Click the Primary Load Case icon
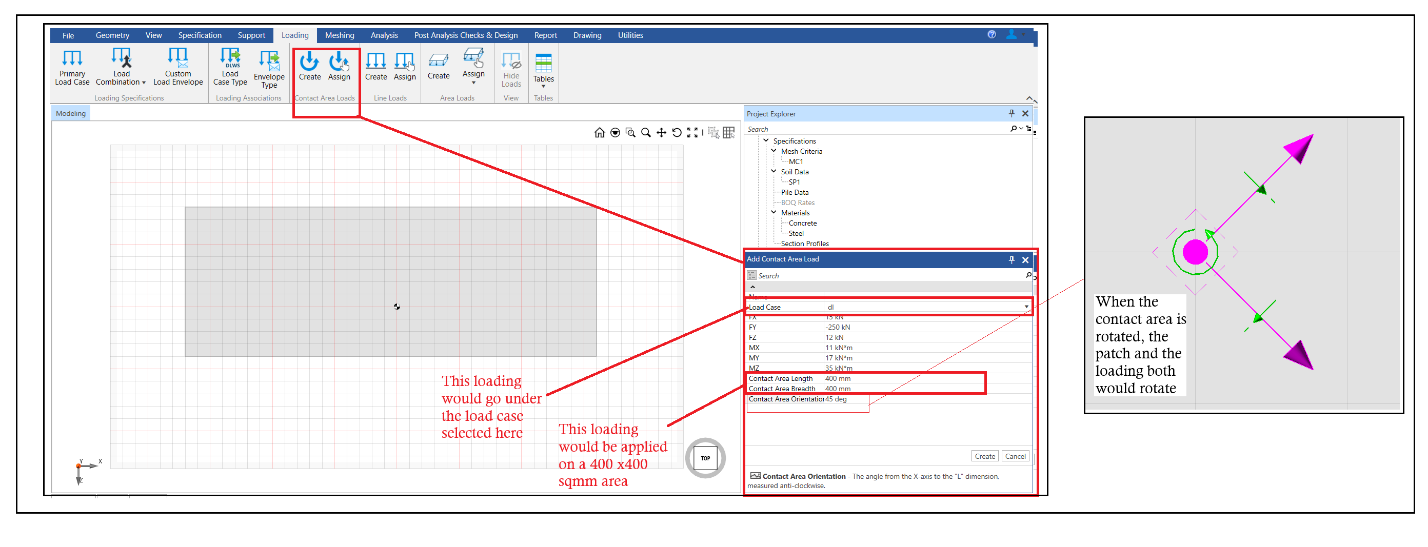Screen dimensions: 1428x547 pos(72,59)
